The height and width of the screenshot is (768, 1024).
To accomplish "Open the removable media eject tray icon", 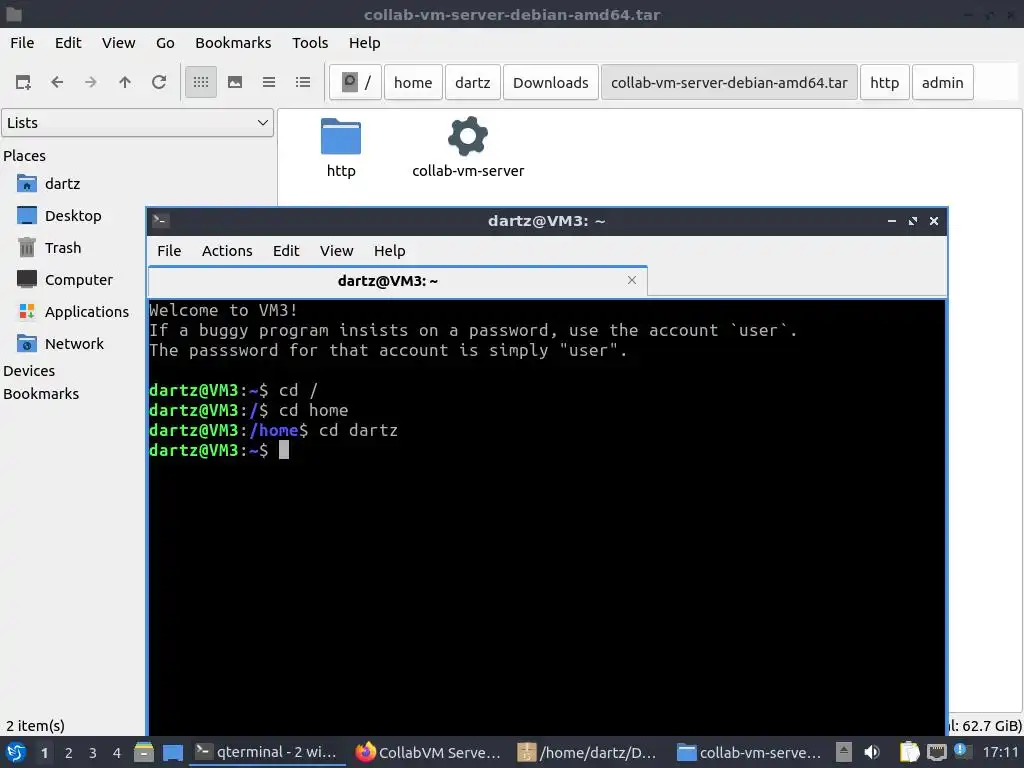I will click(844, 752).
